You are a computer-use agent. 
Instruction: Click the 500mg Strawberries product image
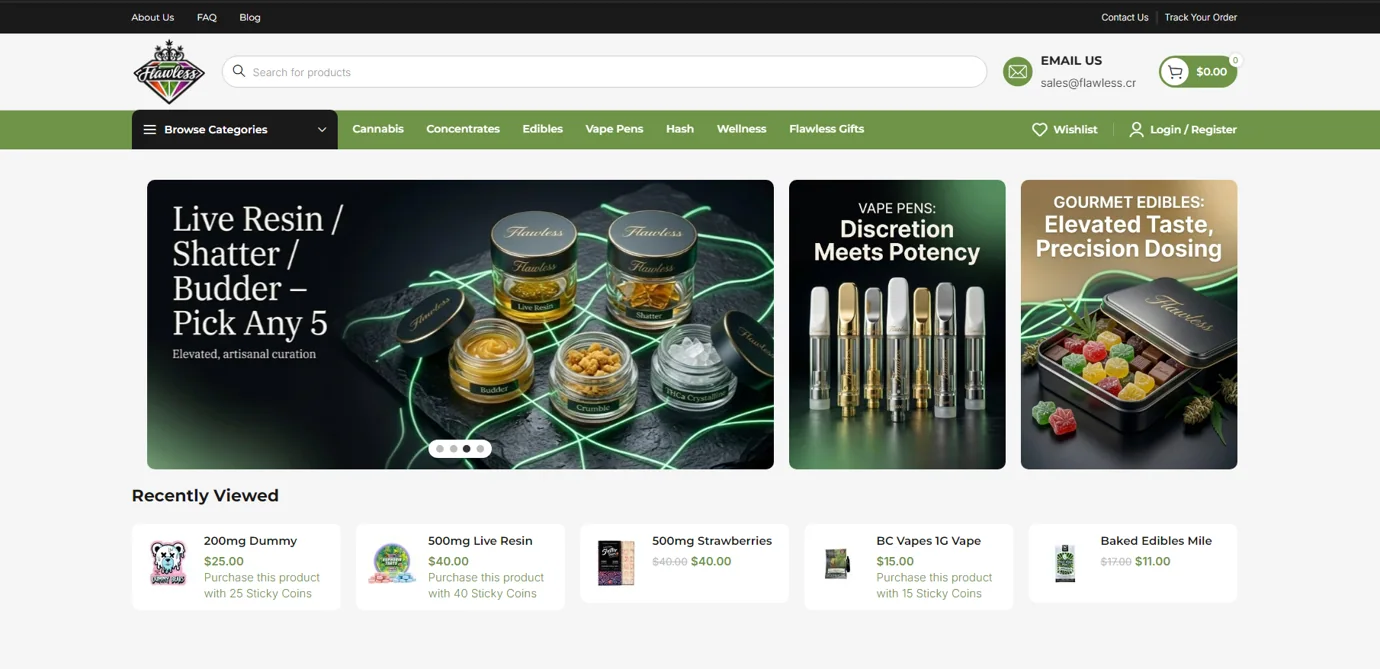(616, 562)
